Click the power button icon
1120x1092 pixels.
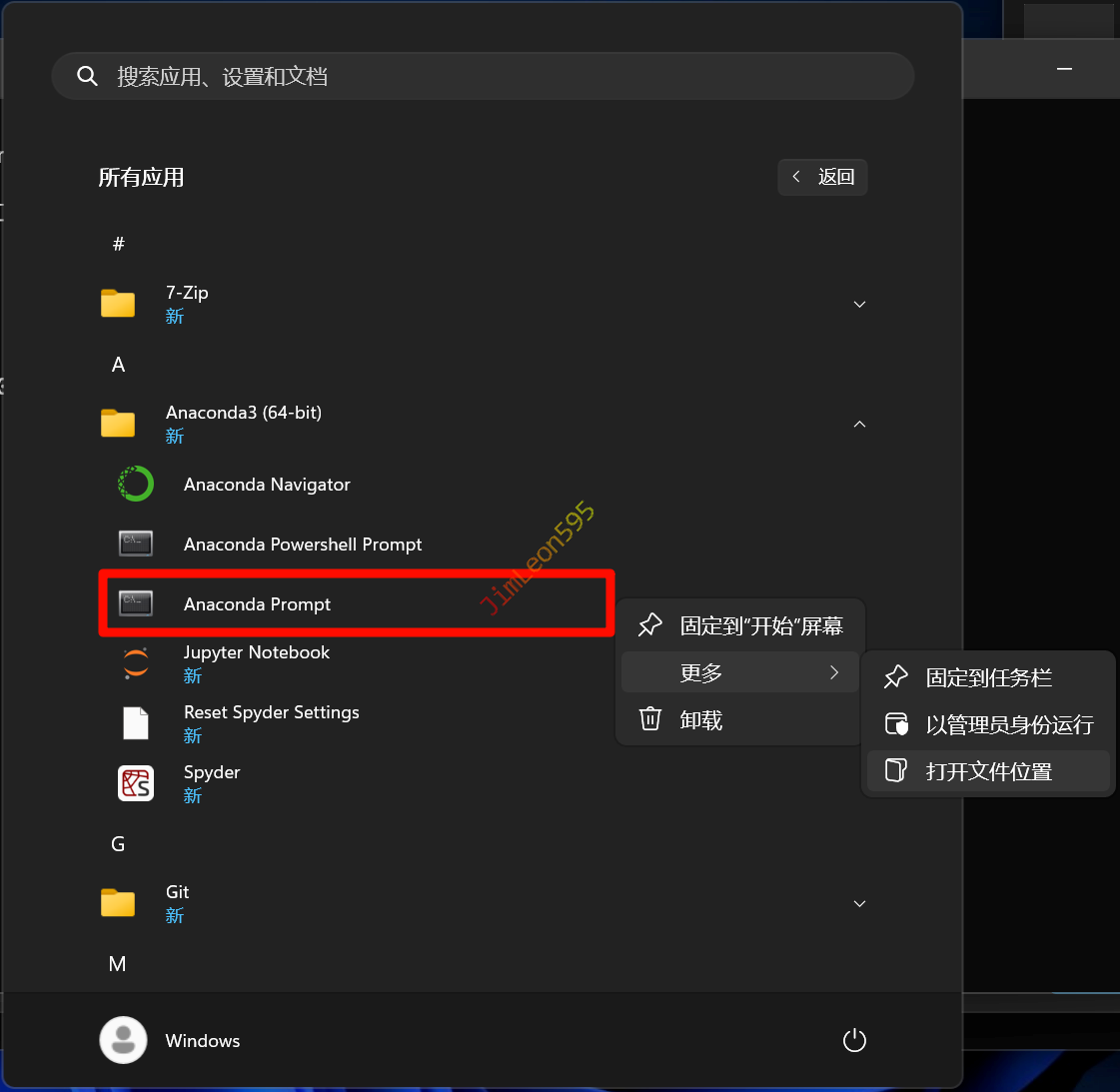[x=854, y=1040]
